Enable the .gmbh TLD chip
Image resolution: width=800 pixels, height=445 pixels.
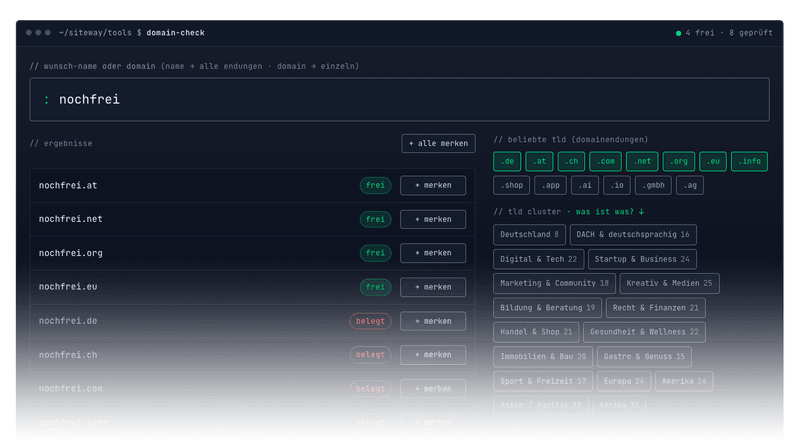coord(653,185)
